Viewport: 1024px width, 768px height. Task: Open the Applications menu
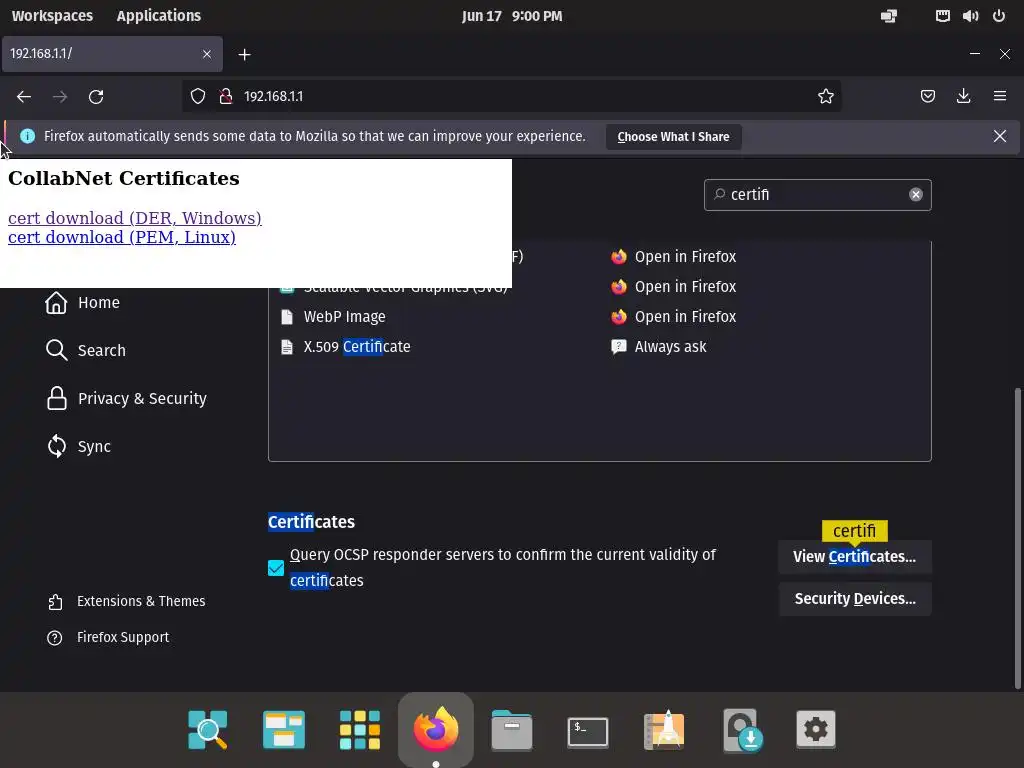click(x=159, y=16)
